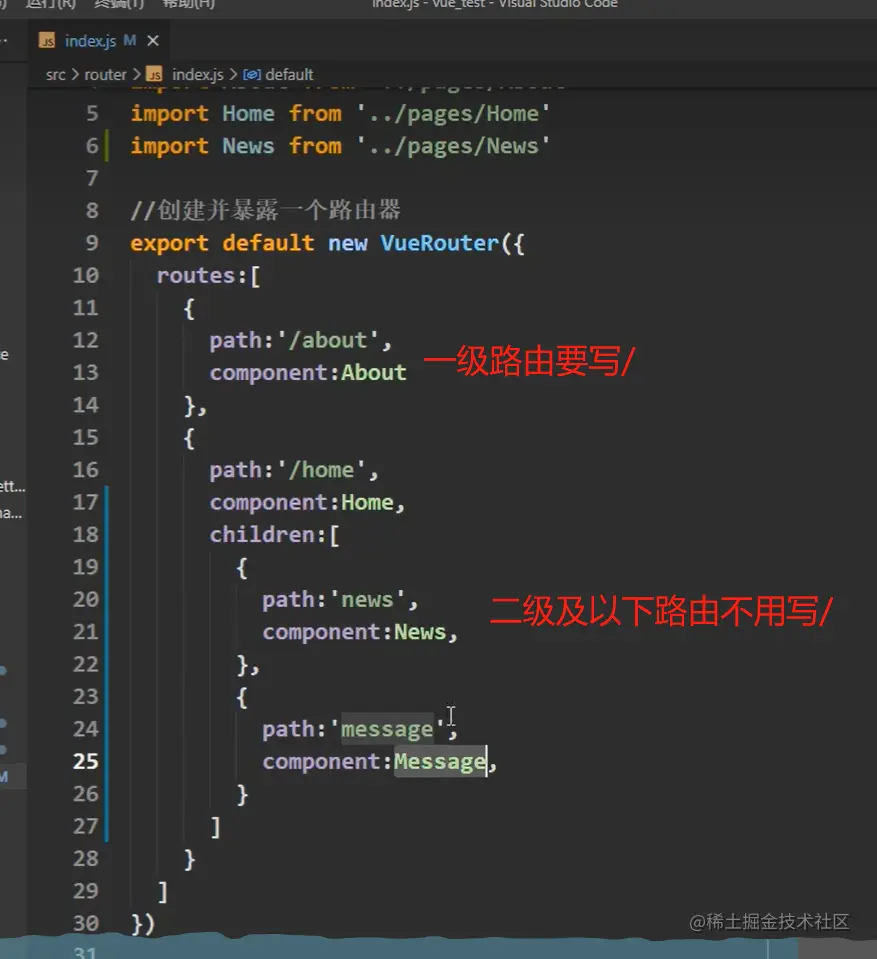The height and width of the screenshot is (959, 877).
Task: Click component:News on line 21
Action: [x=355, y=632]
